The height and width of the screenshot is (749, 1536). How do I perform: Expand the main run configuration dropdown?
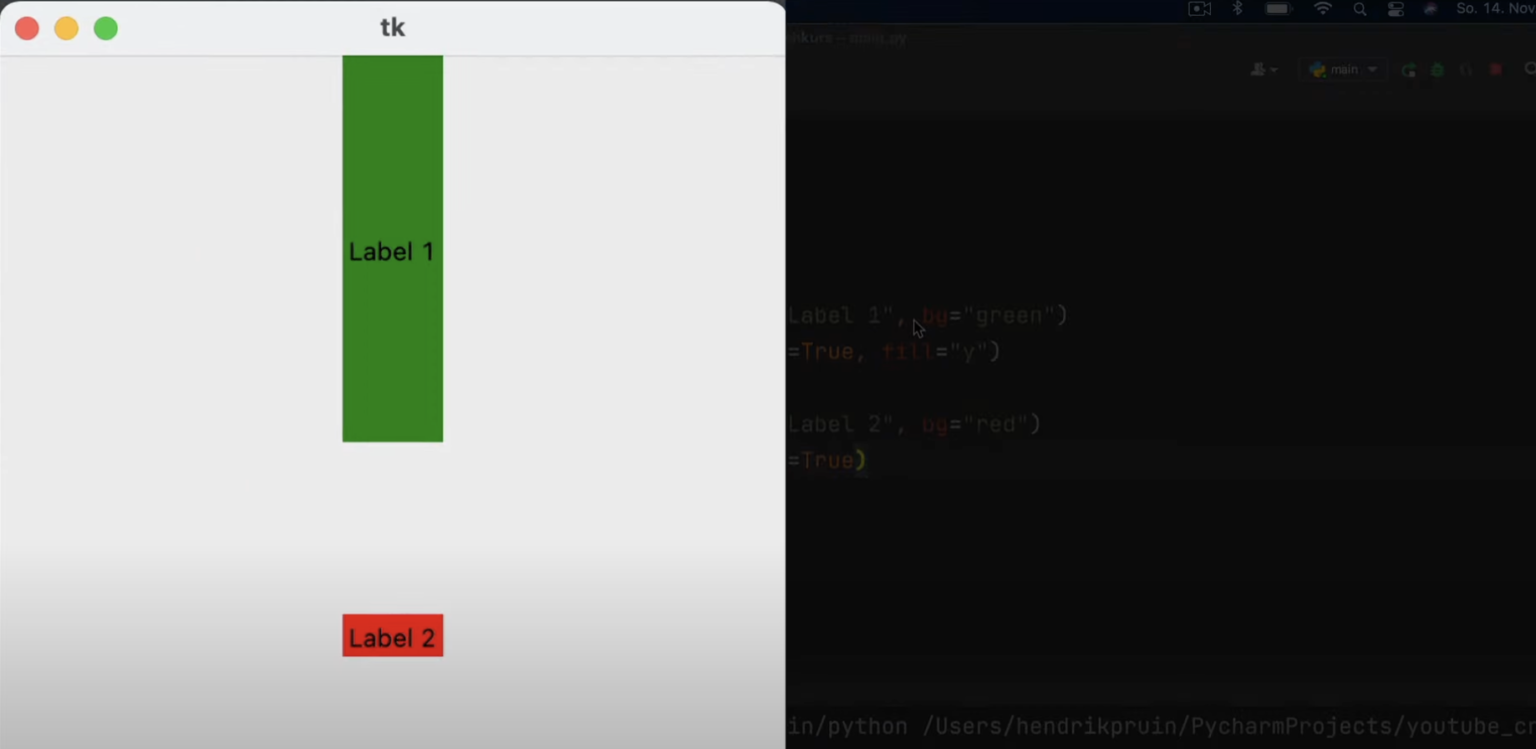(1372, 69)
